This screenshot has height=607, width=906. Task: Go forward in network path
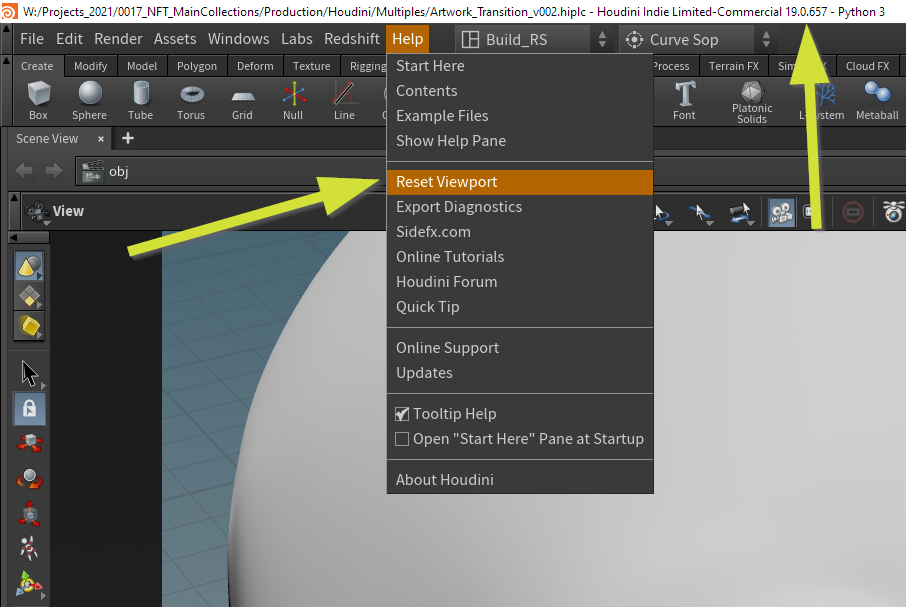(x=54, y=170)
